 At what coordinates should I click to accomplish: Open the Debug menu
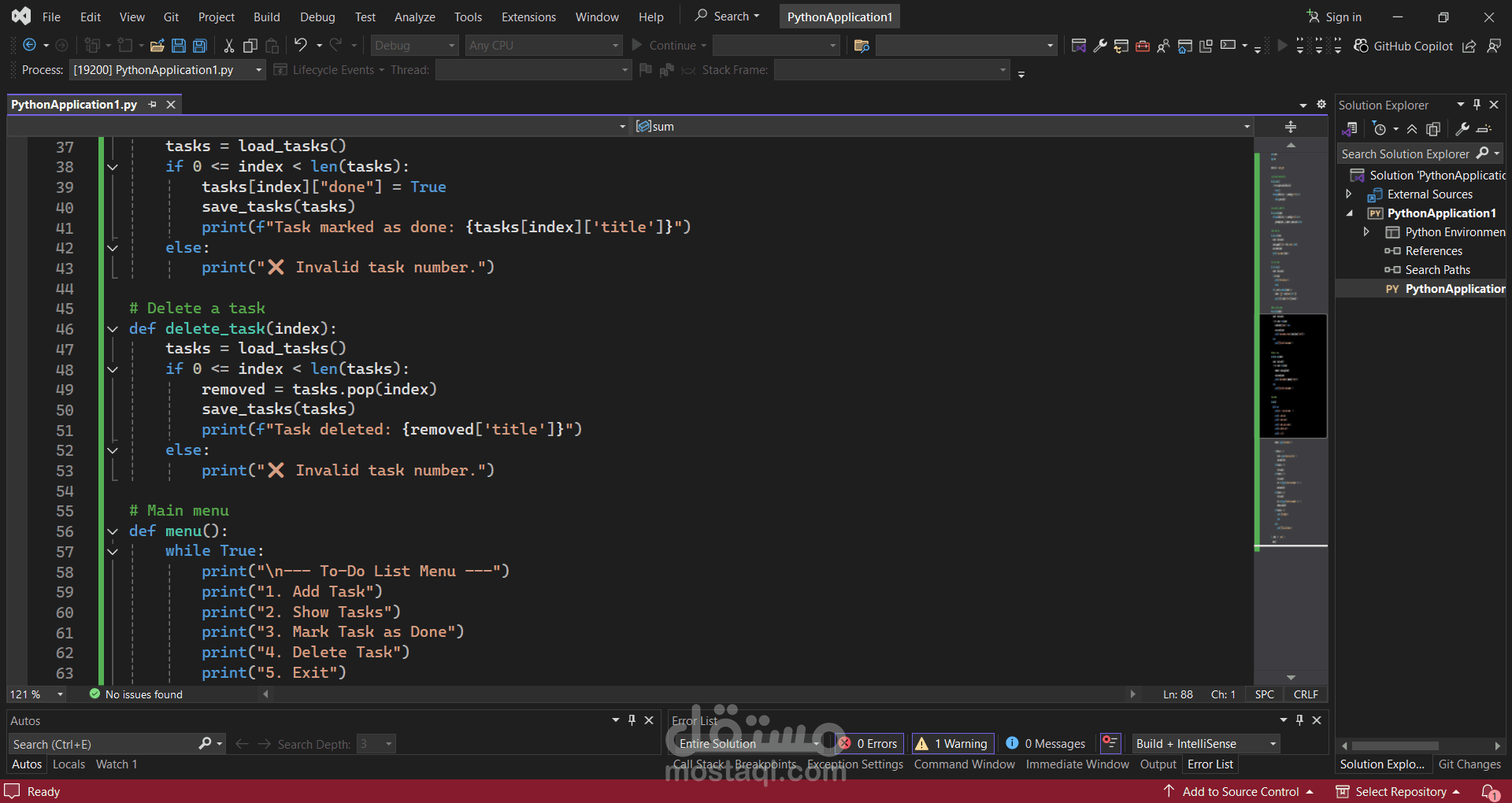317,17
